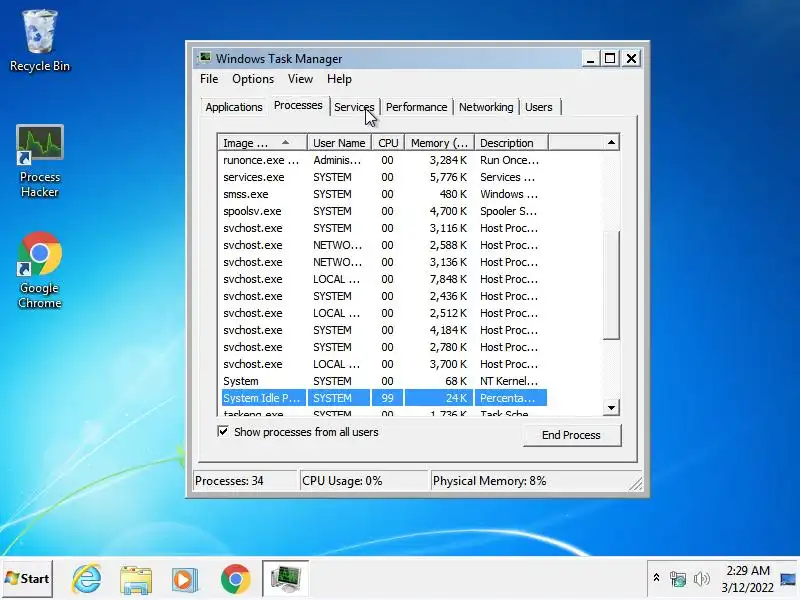Select svchost.exe using 3,116 K memory
The image size is (800, 600).
point(384,228)
